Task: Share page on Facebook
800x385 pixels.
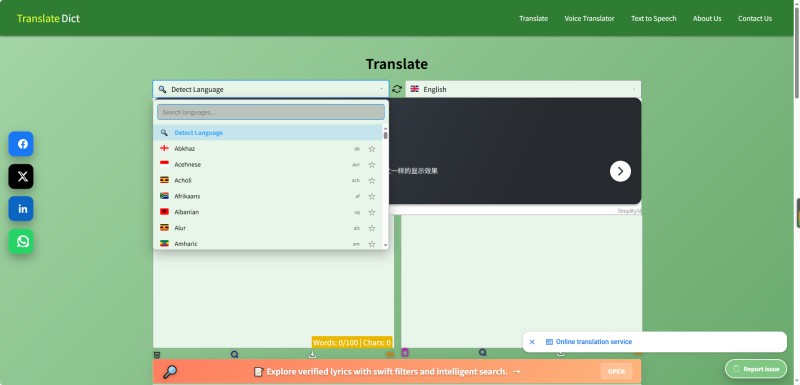Action: click(x=21, y=144)
